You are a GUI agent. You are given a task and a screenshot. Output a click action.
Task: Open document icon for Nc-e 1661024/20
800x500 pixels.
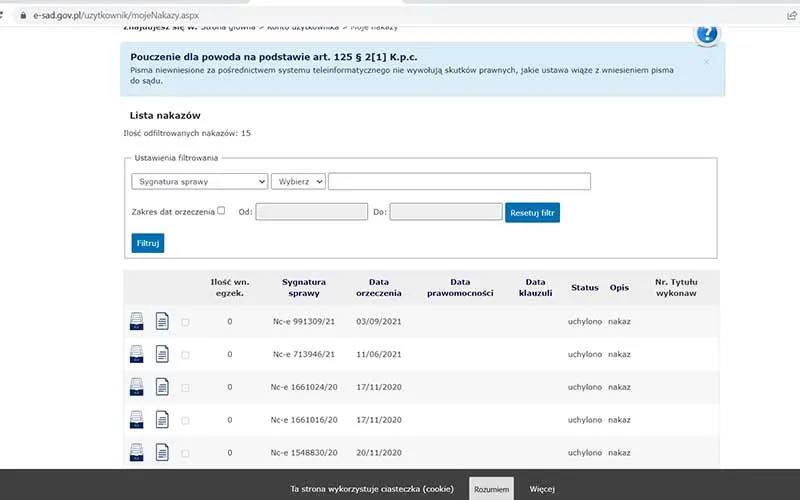pyautogui.click(x=162, y=386)
